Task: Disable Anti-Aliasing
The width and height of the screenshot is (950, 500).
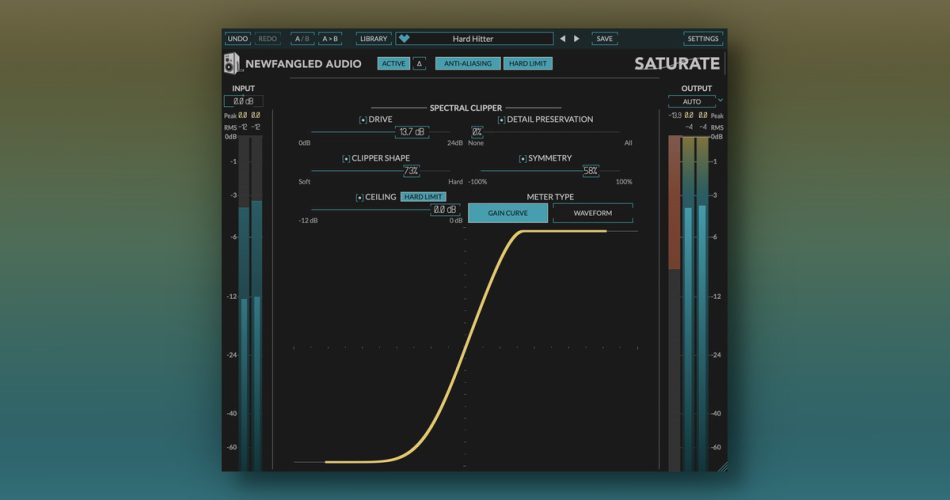Action: pyautogui.click(x=467, y=64)
